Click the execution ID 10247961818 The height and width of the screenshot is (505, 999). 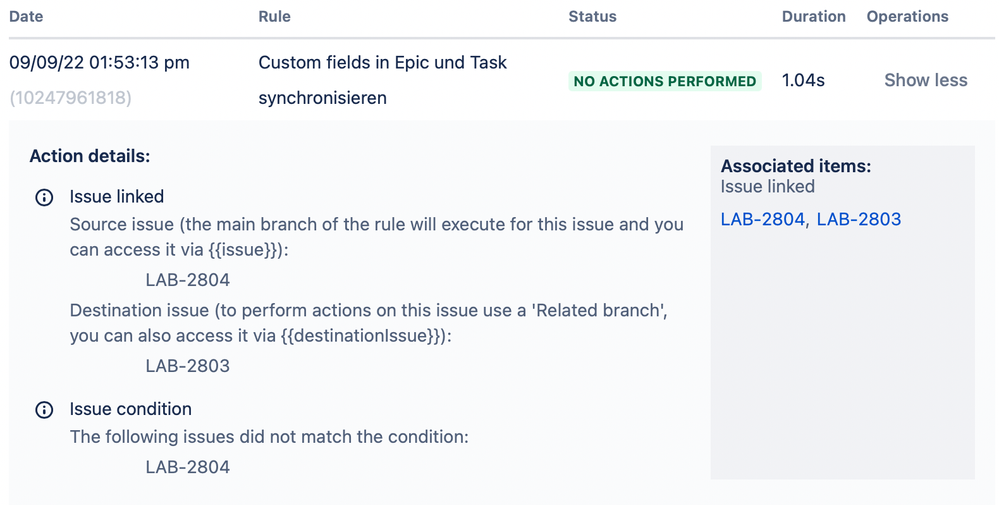tap(71, 97)
